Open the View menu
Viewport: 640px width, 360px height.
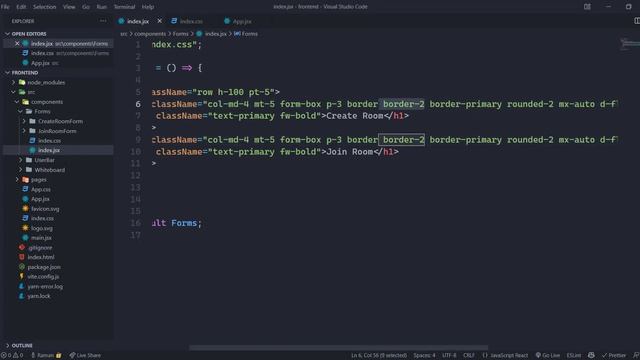(69, 7)
